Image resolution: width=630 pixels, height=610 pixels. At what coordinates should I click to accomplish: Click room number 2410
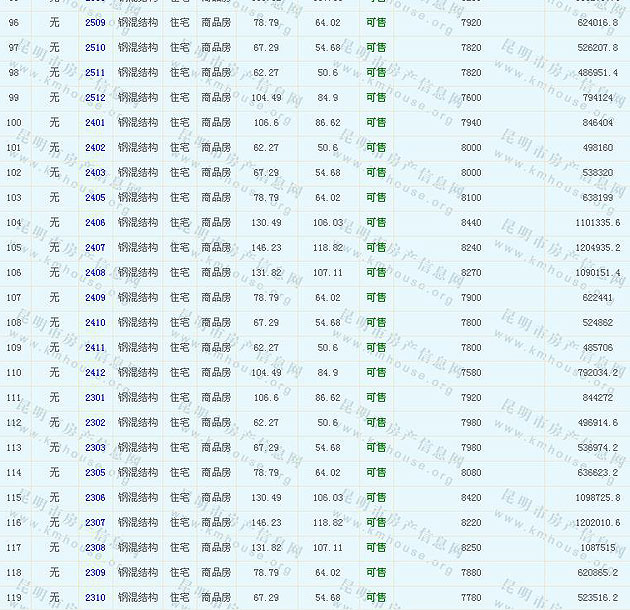click(x=95, y=322)
